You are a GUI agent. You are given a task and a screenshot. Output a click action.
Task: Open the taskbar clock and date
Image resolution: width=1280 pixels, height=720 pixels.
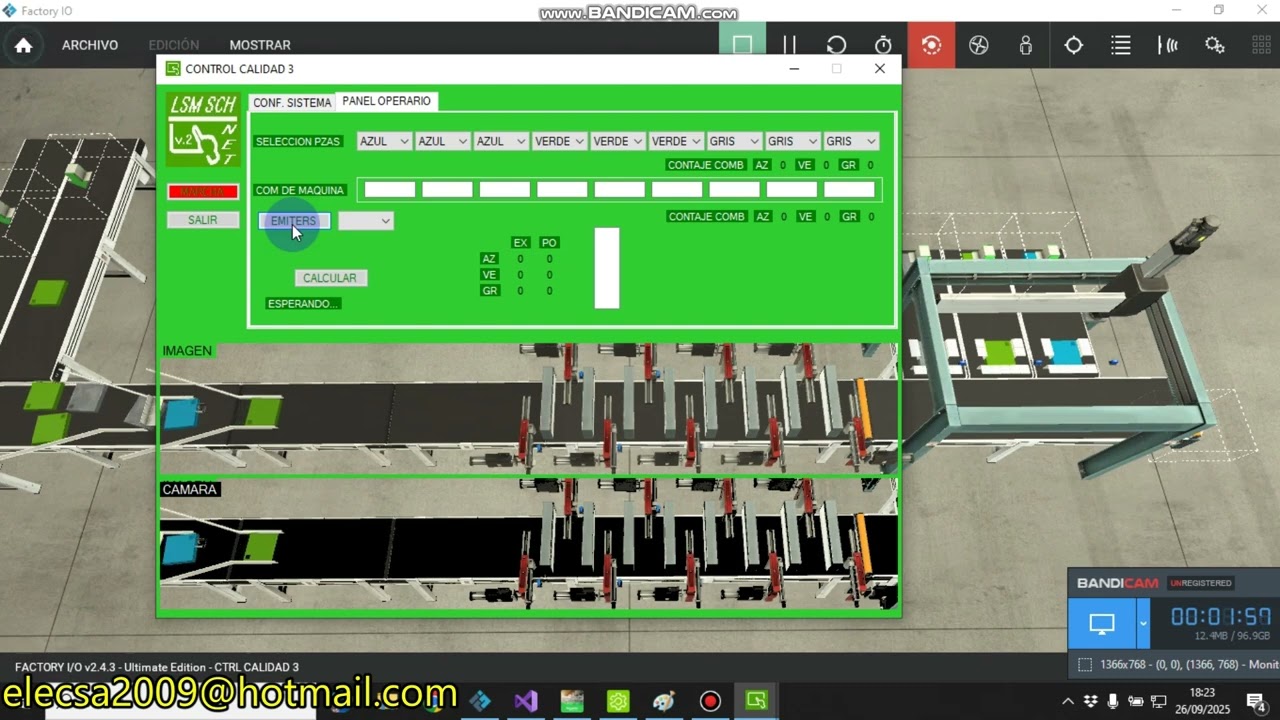click(1203, 701)
